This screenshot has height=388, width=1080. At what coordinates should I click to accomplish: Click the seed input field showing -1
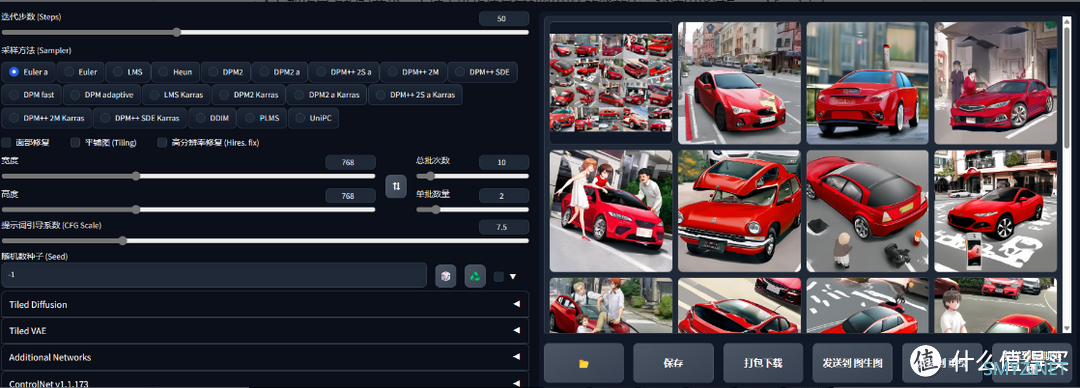214,275
